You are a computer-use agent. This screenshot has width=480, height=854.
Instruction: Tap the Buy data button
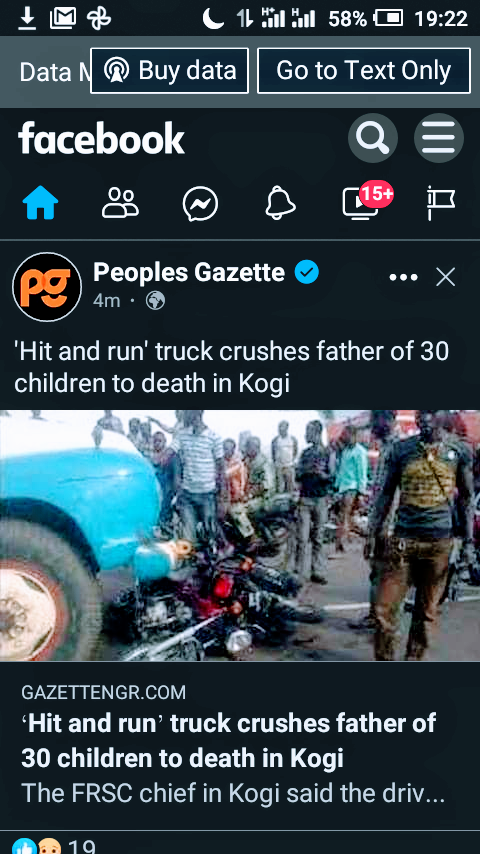point(169,71)
